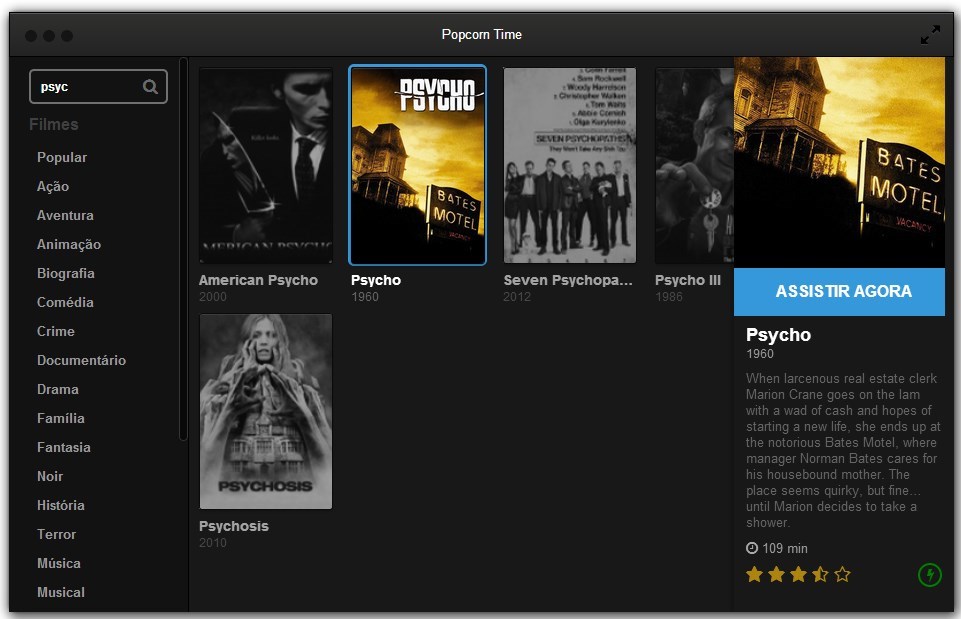Image resolution: width=961 pixels, height=619 pixels.
Task: Select the Musical genre
Action: click(x=61, y=592)
